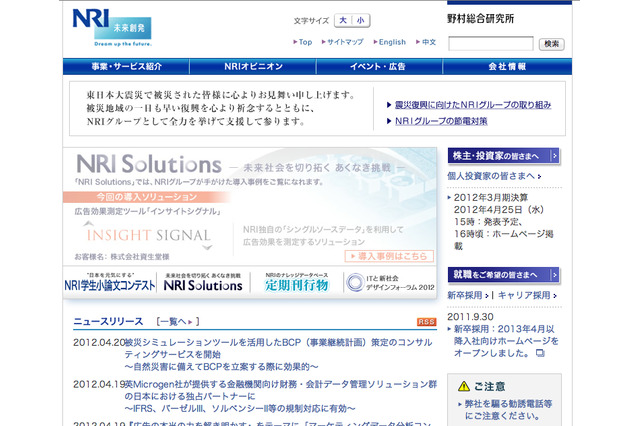Open 弊社を騙る勧誘電話等にご注意ください link
Image resolution: width=640 pixels, height=426 pixels.
pyautogui.click(x=508, y=410)
